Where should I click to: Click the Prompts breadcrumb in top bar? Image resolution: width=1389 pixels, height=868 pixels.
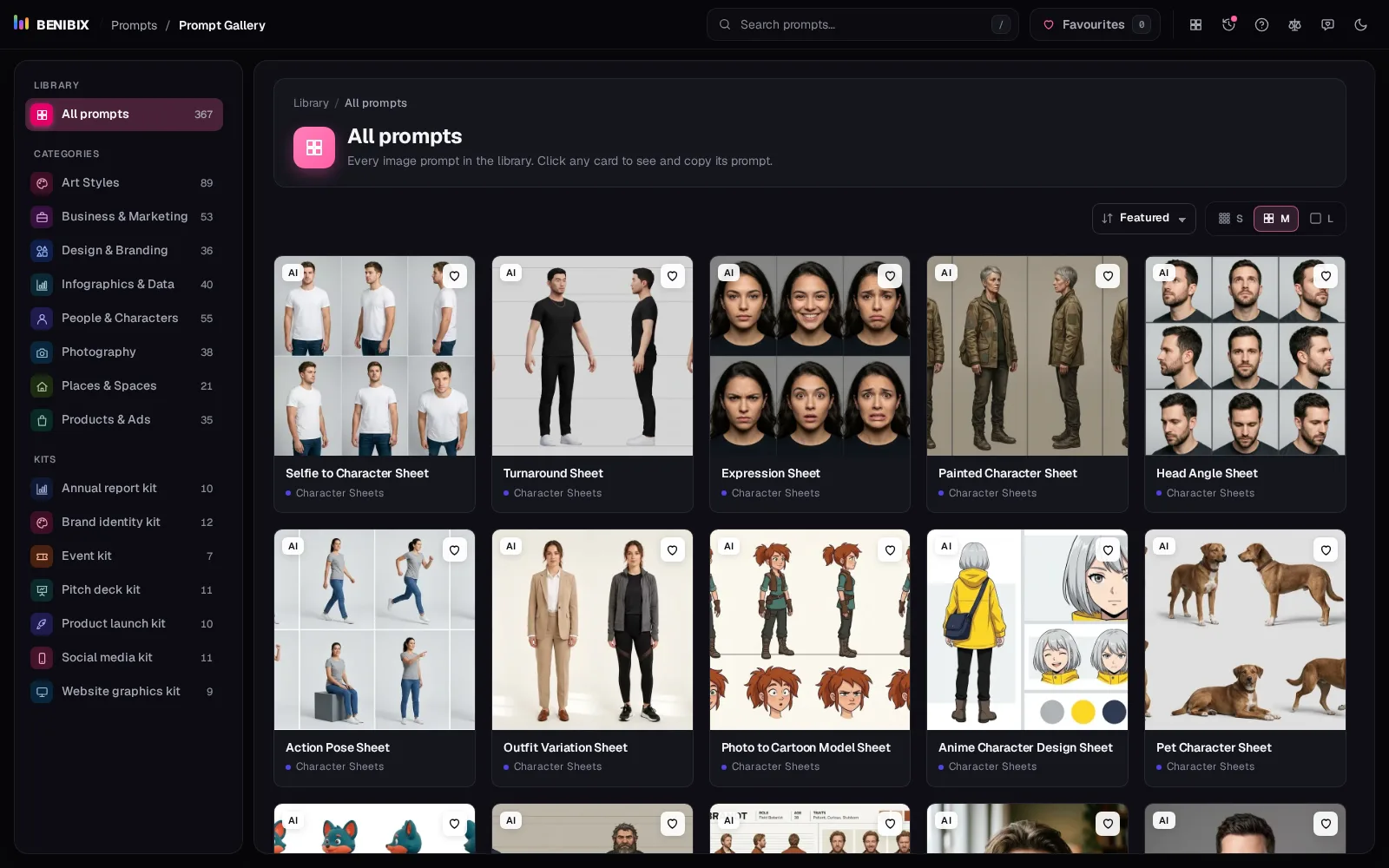click(x=134, y=25)
